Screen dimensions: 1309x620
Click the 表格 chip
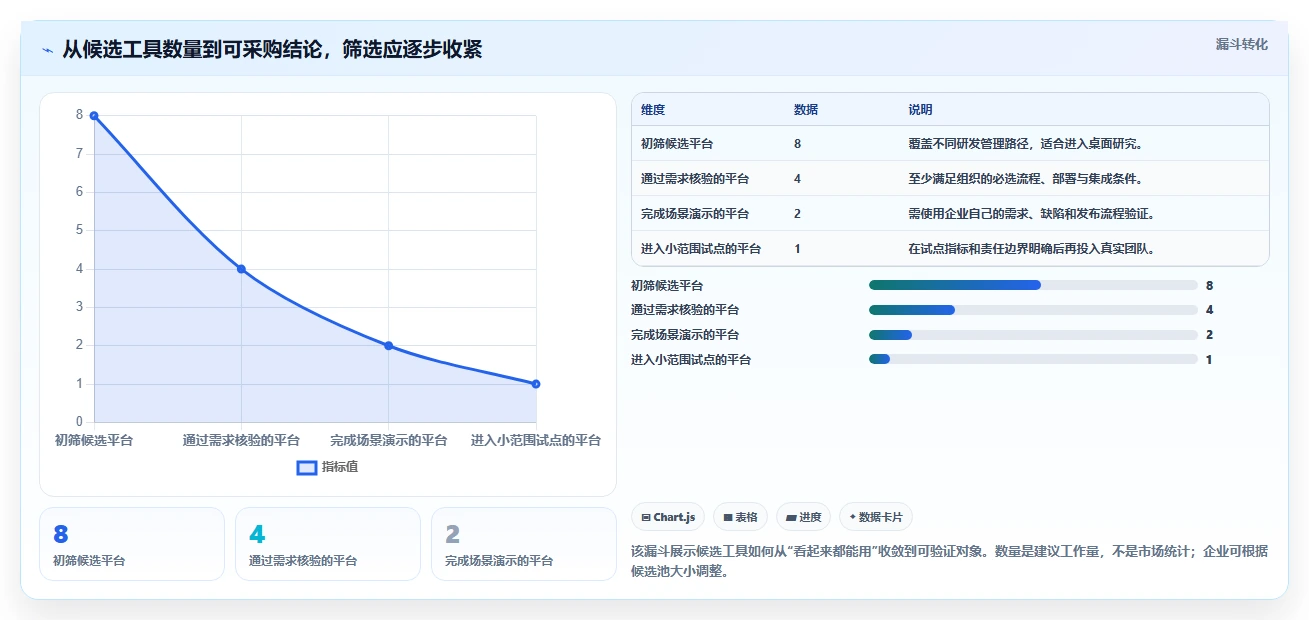point(740,517)
